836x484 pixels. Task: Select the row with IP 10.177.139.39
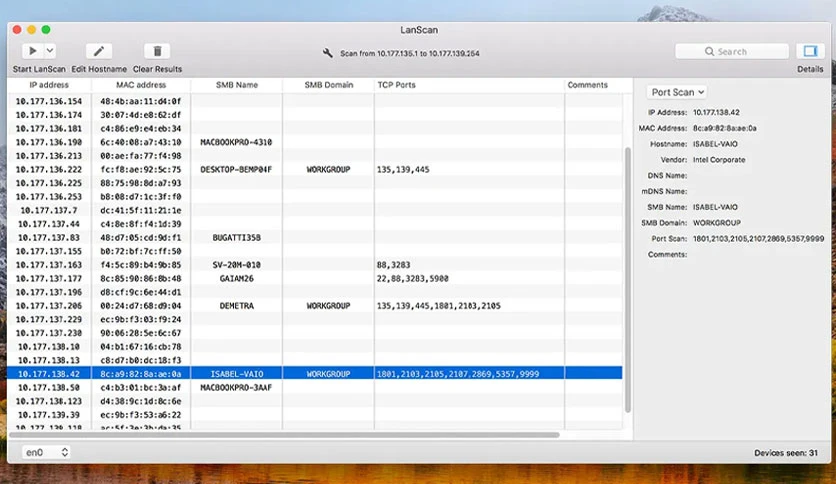point(315,415)
